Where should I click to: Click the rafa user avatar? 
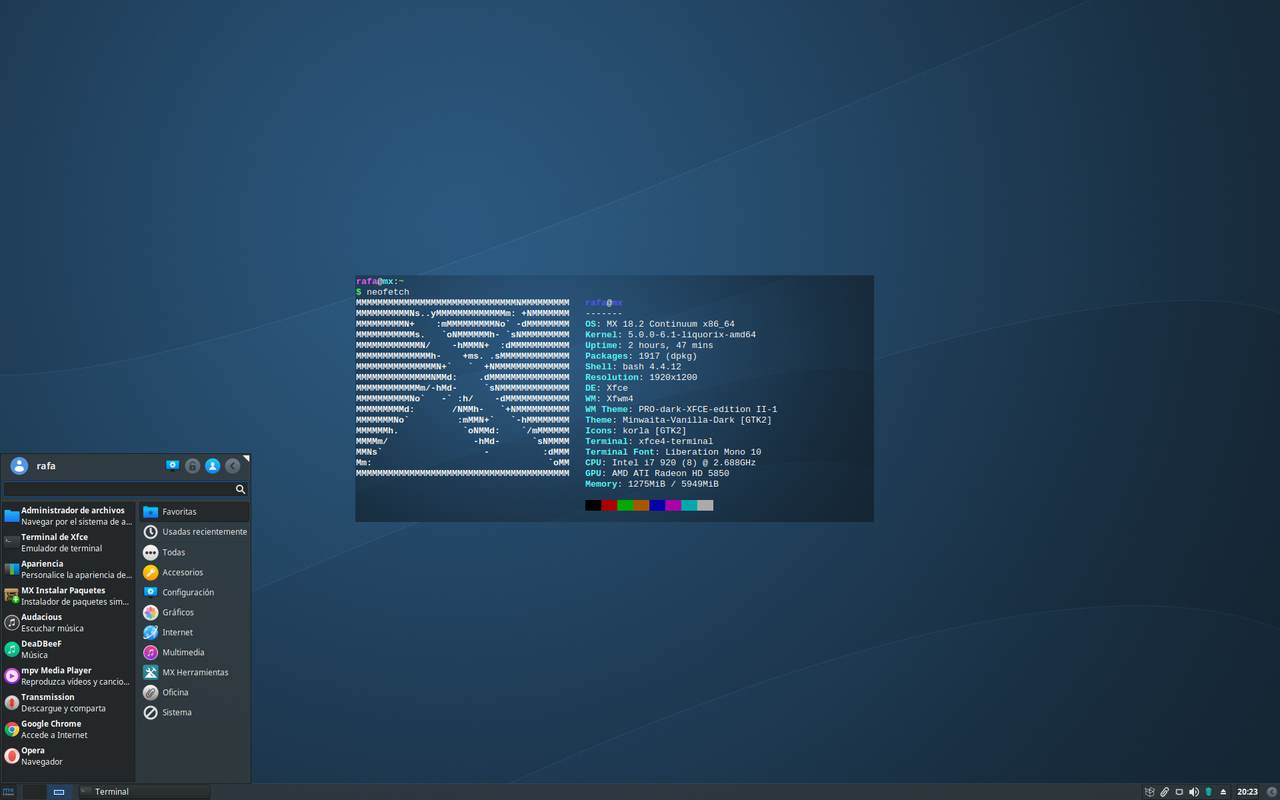(x=19, y=466)
